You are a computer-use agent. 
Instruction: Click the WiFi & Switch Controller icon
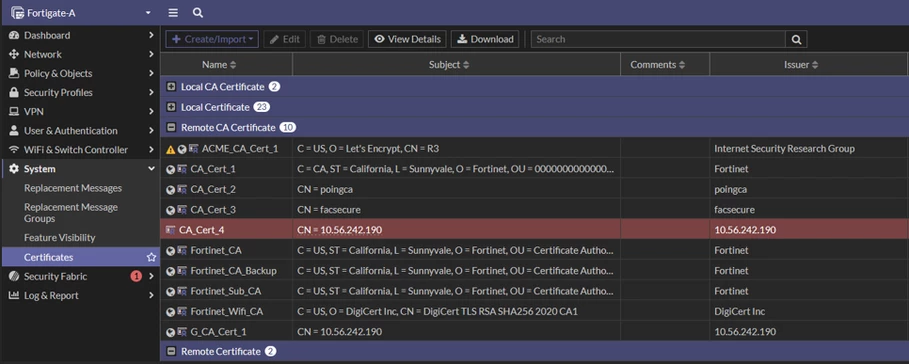(14, 150)
